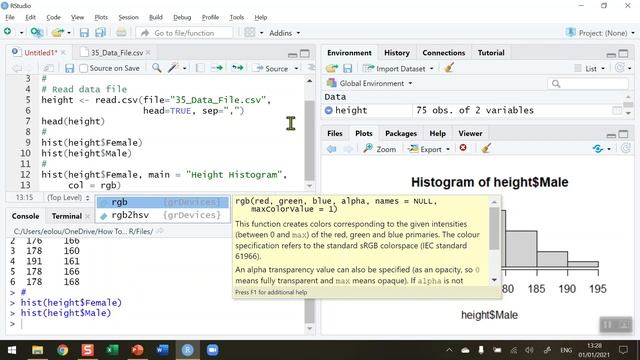Open the Addins dropdown
The image size is (640, 360).
coord(284,33)
